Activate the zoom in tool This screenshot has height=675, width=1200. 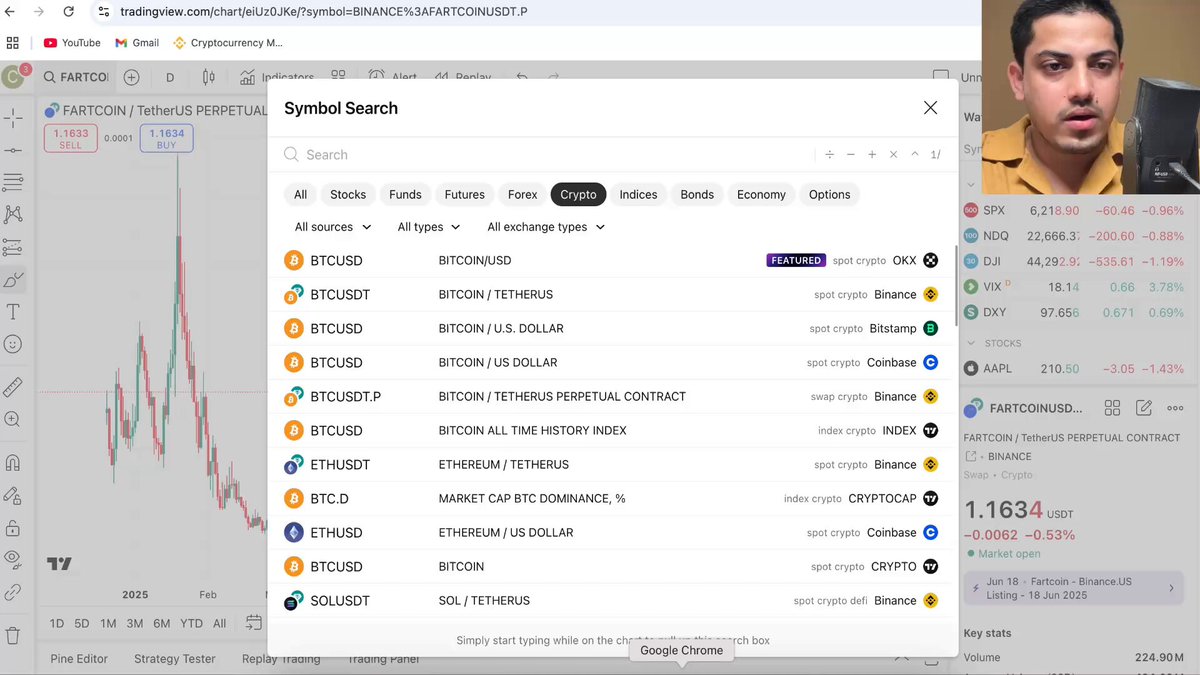(x=13, y=420)
